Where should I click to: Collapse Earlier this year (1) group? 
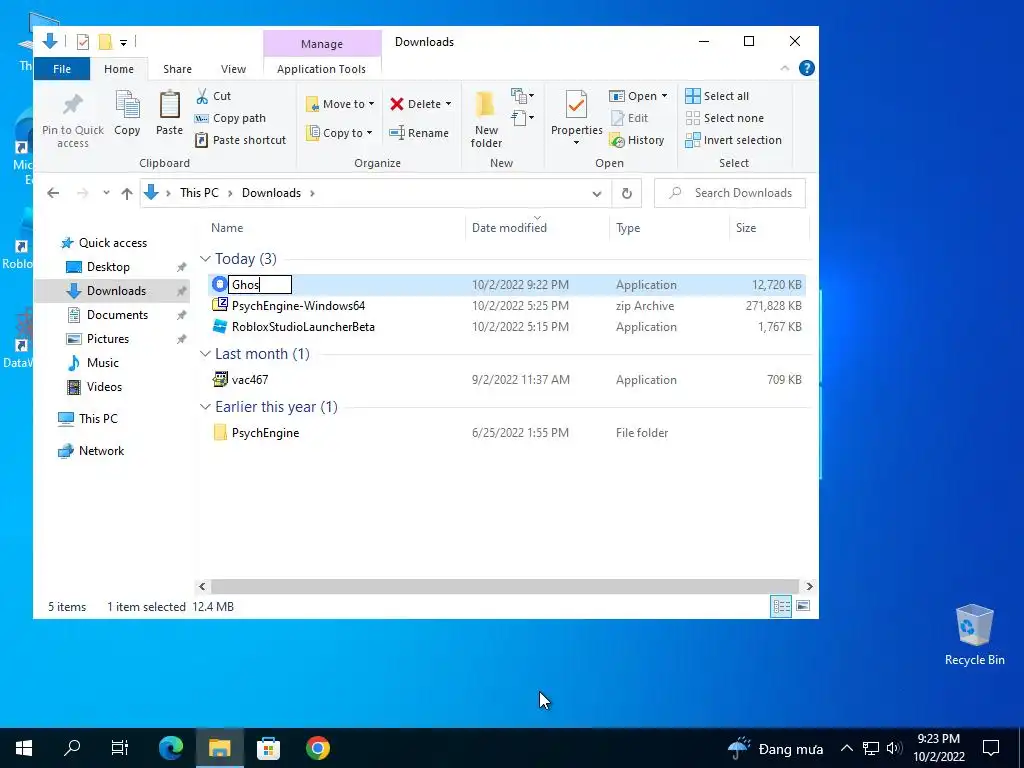point(205,407)
